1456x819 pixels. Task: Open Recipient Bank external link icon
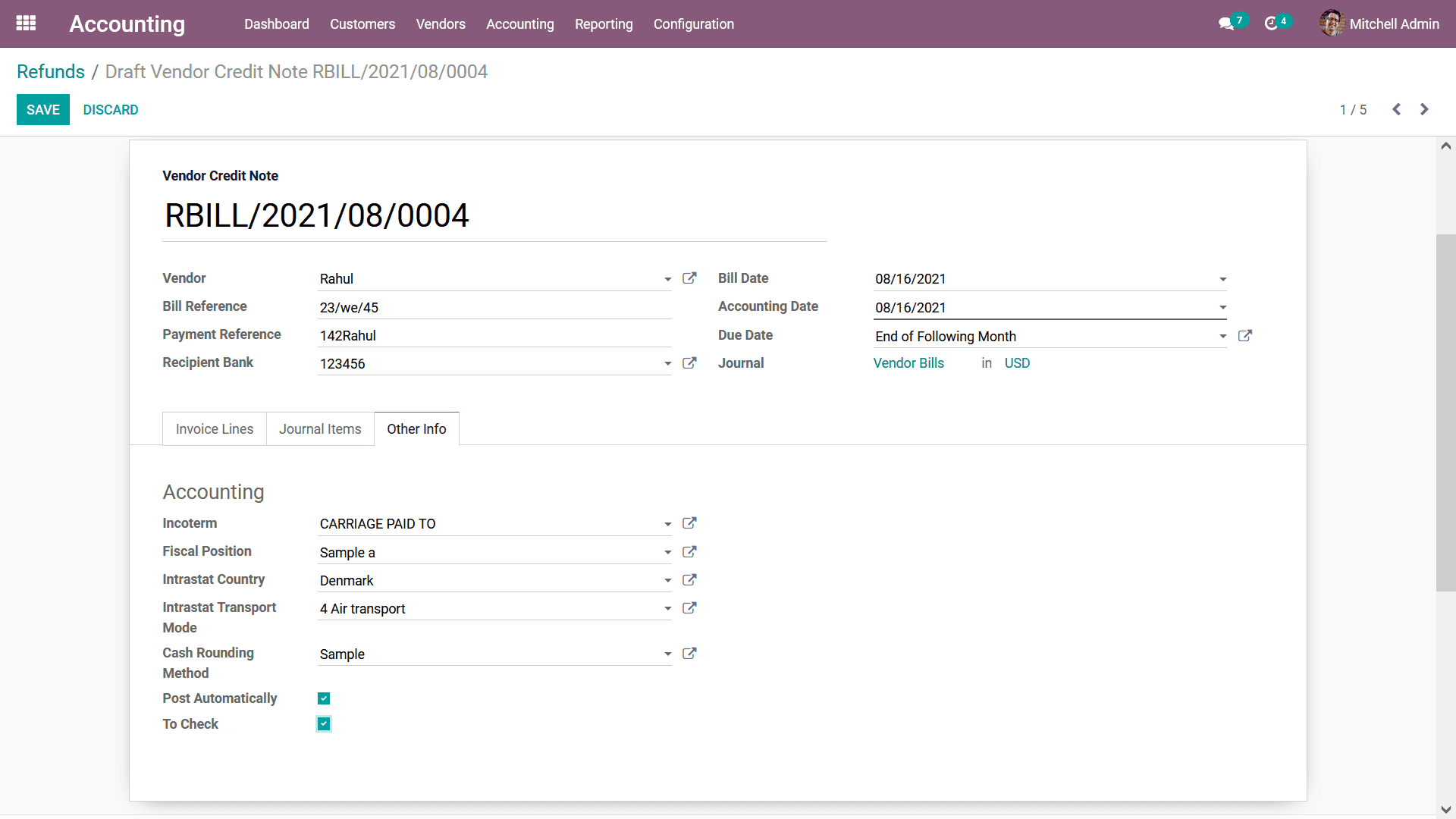pos(689,363)
